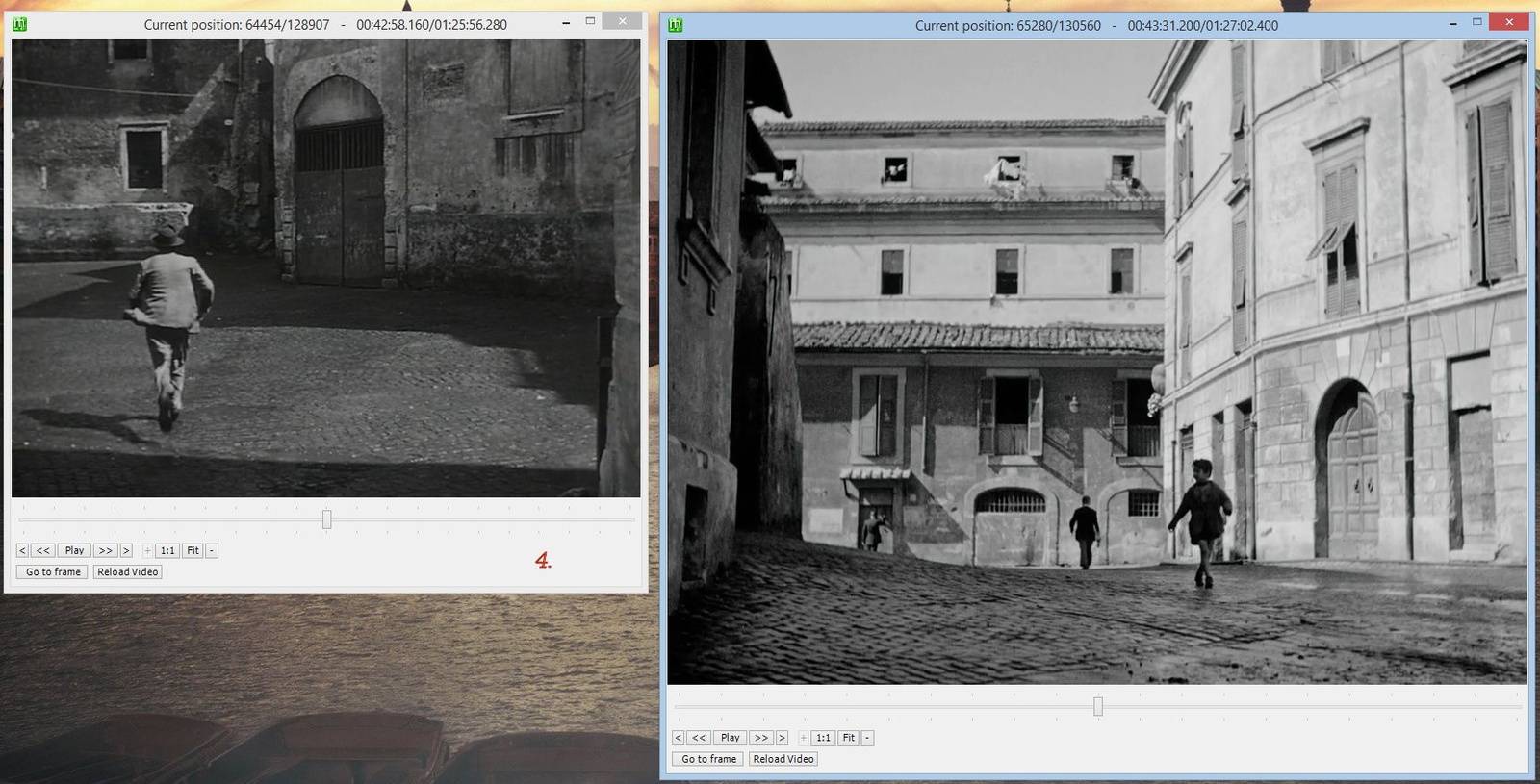Click the seek slider handle in right window
This screenshot has height=784, width=1540.
coord(1098,707)
